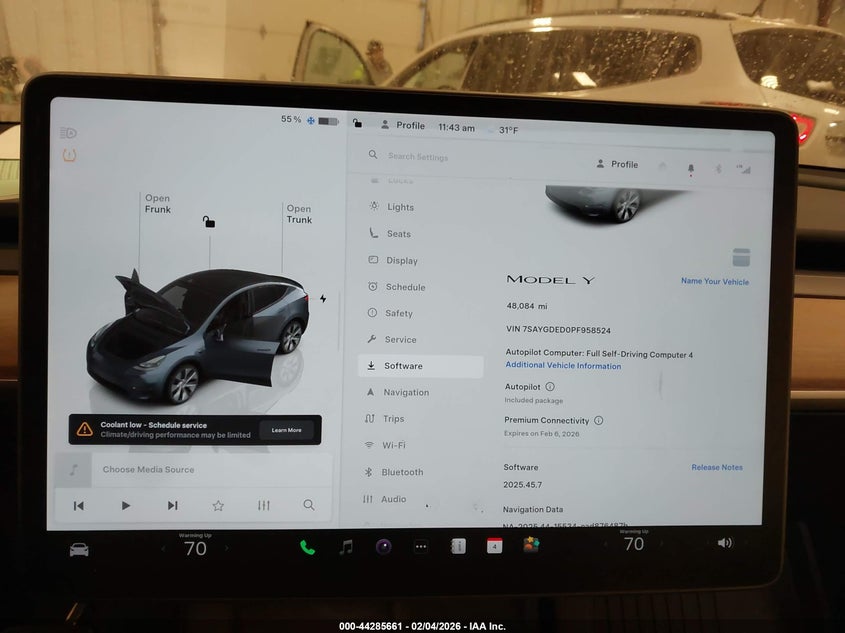Open the purple camera app icon

point(383,547)
